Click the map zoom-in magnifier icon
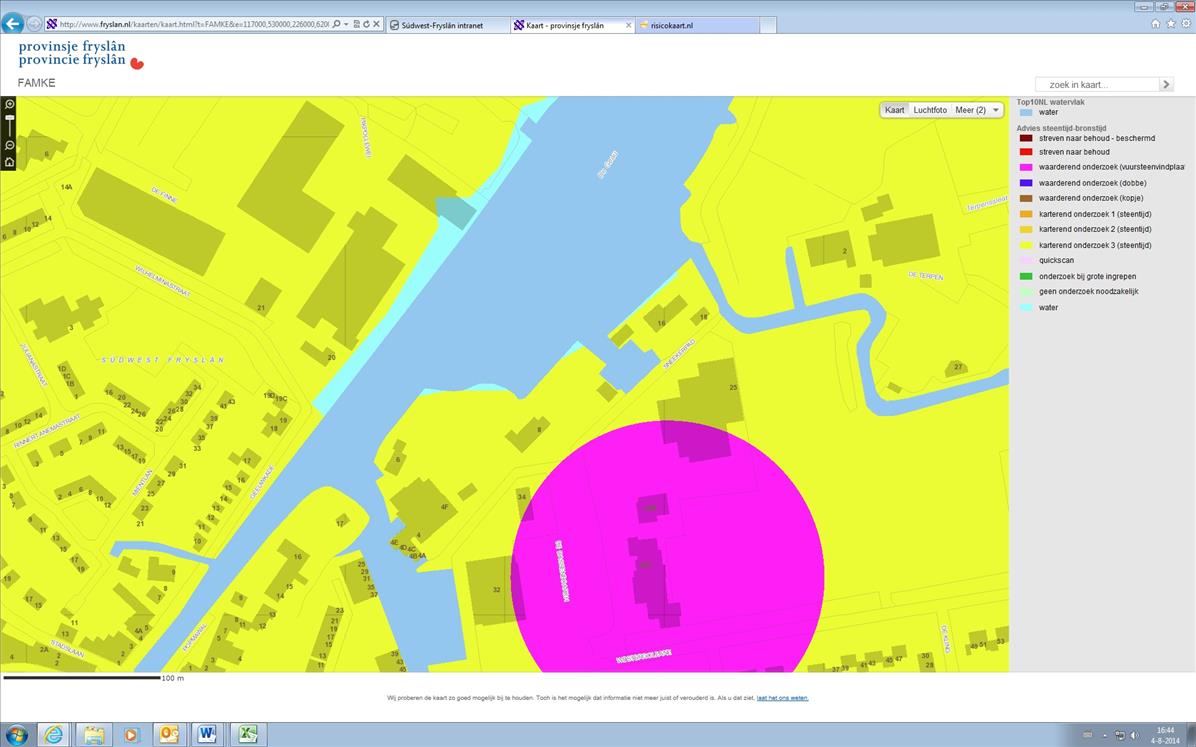The width and height of the screenshot is (1196, 747). (x=9, y=104)
